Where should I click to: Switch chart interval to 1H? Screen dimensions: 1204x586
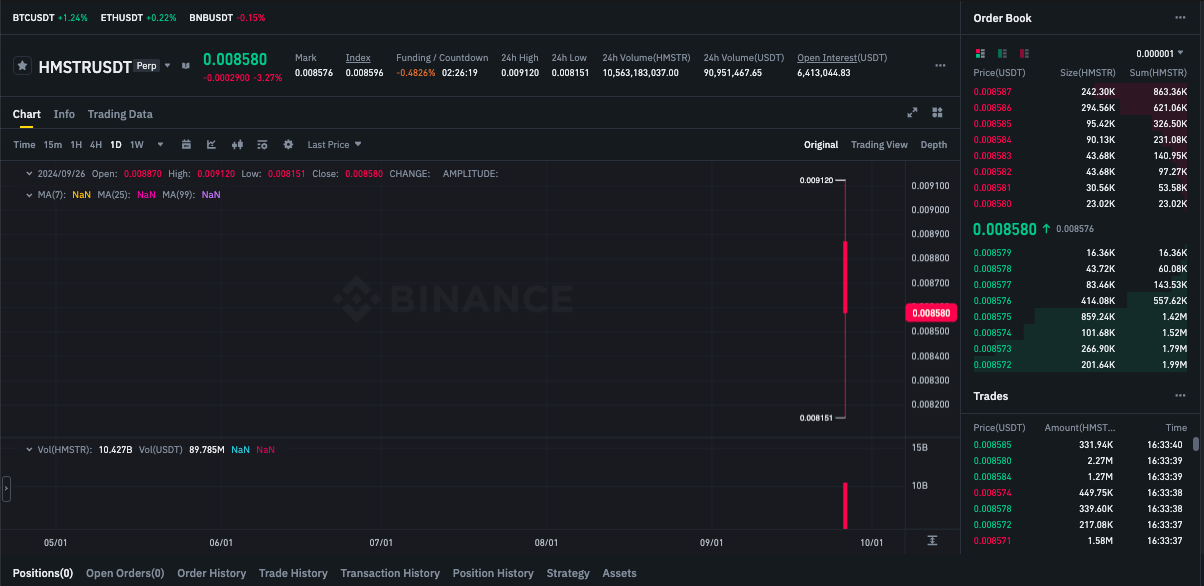76,145
